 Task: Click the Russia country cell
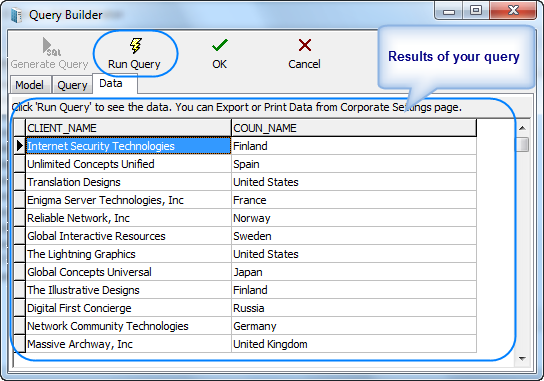[x=354, y=308]
